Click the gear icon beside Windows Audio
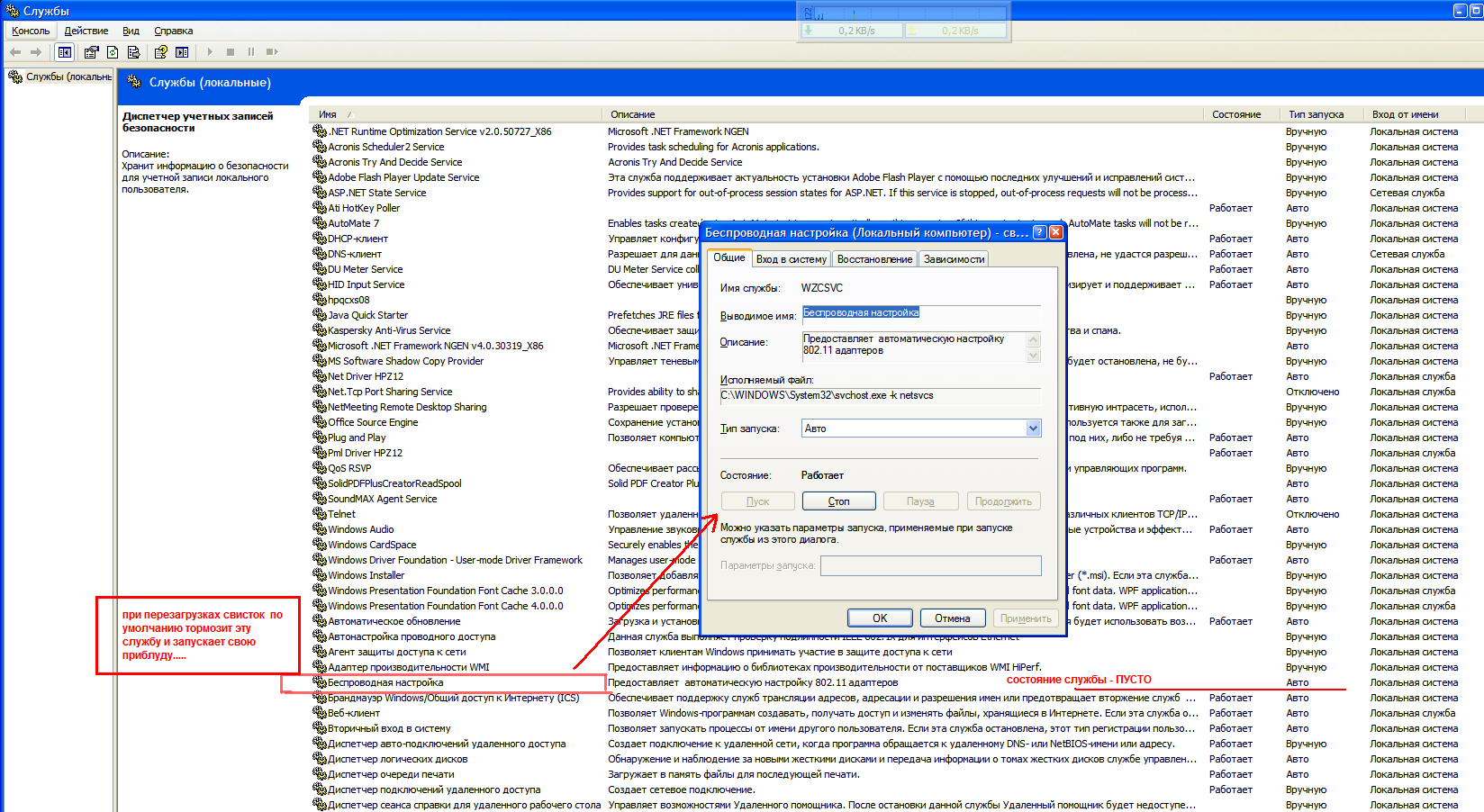The image size is (1484, 812). point(320,529)
